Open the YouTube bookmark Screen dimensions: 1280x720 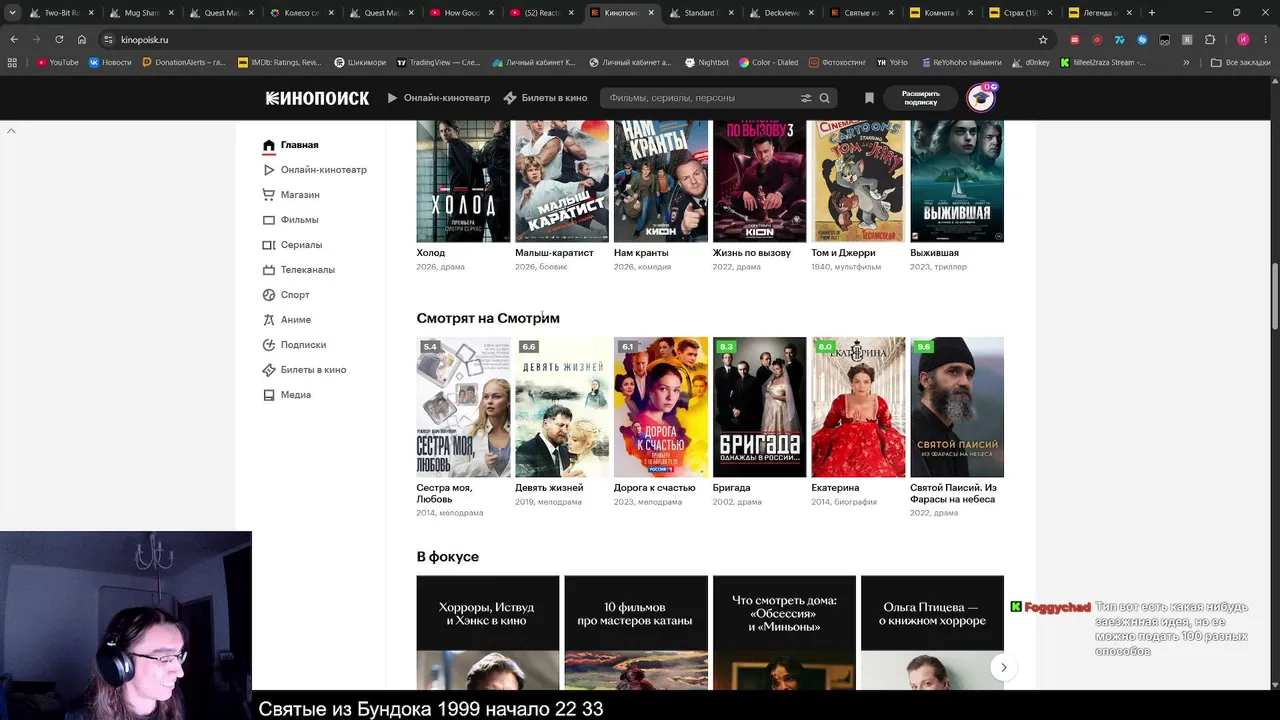coord(57,62)
